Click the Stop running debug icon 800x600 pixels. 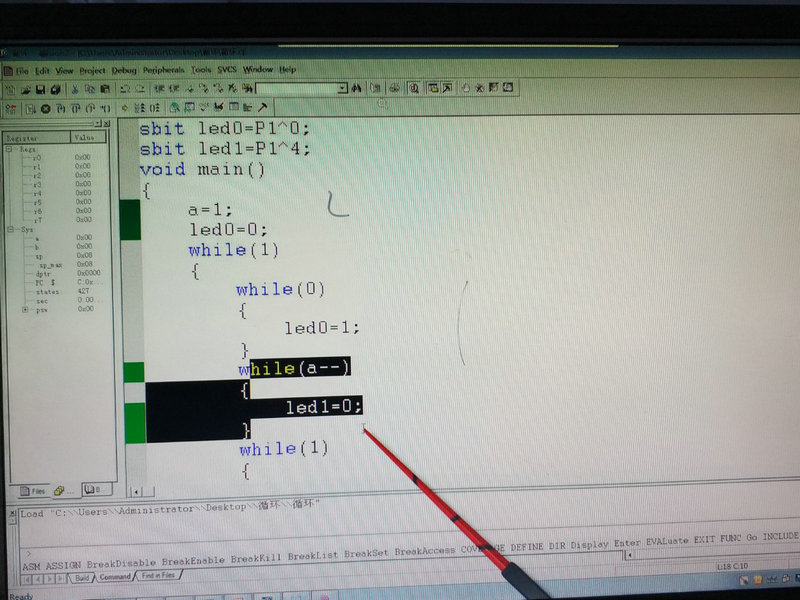click(x=46, y=109)
